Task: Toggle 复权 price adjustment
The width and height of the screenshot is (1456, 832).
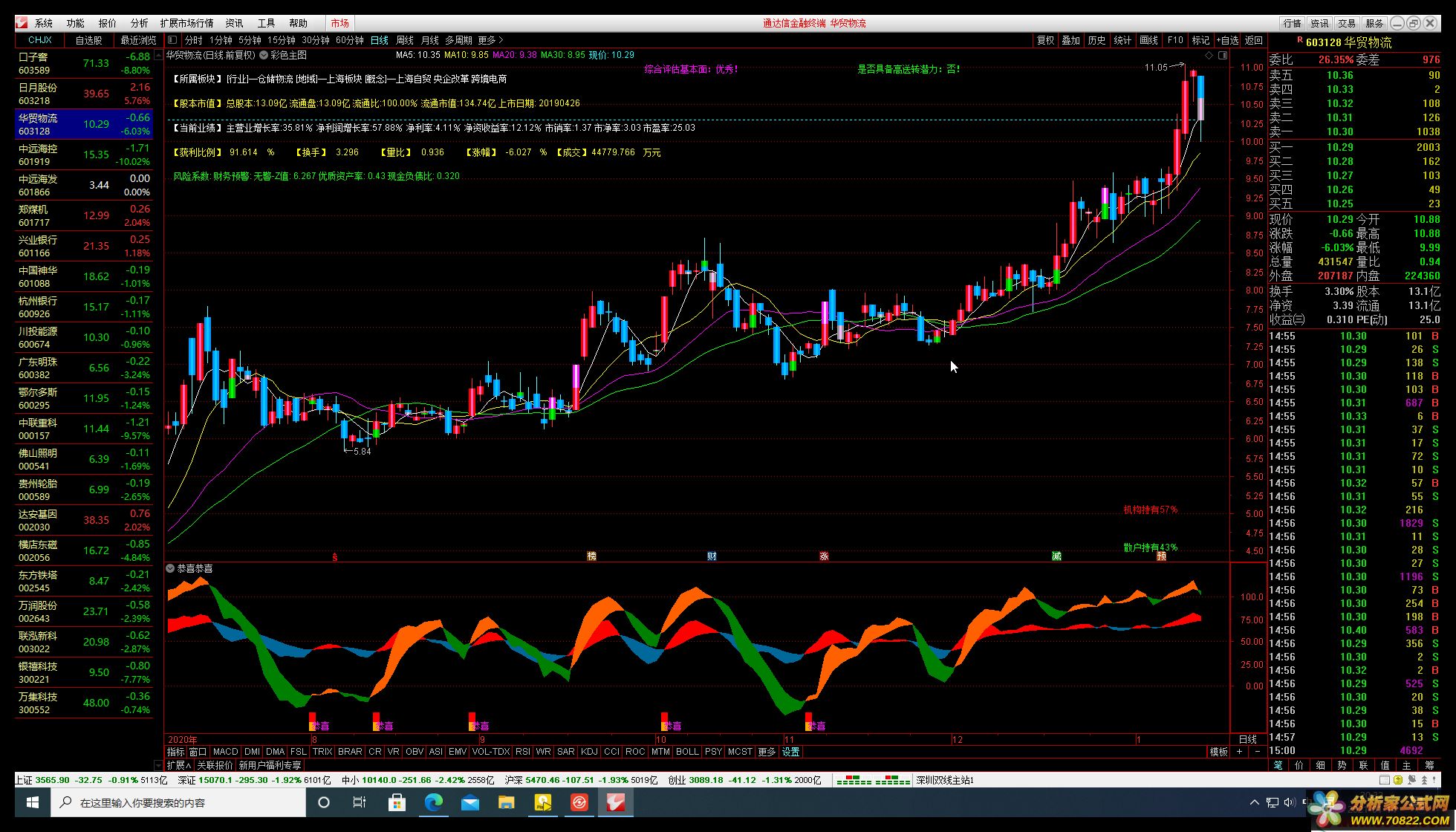Action: tap(1046, 40)
